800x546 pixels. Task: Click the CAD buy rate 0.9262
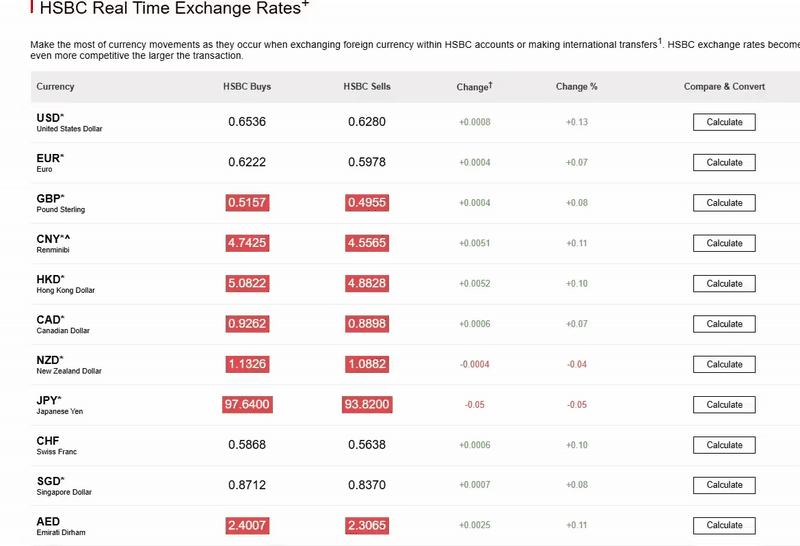pos(247,323)
